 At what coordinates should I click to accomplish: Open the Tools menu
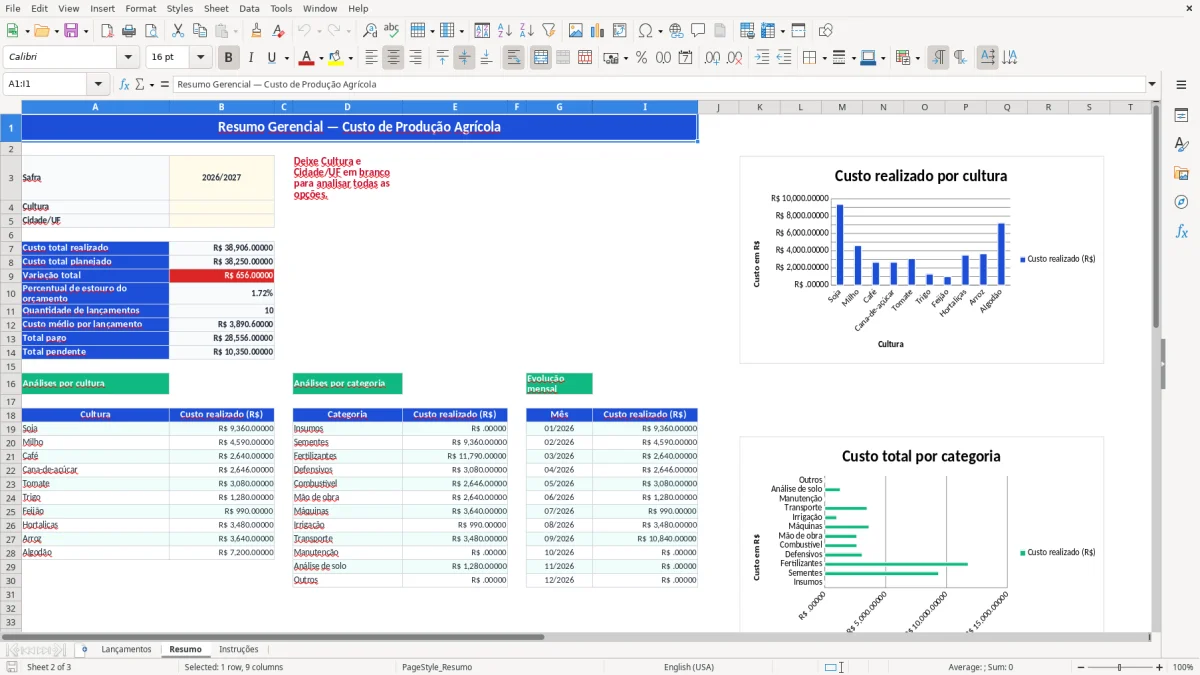coord(281,8)
